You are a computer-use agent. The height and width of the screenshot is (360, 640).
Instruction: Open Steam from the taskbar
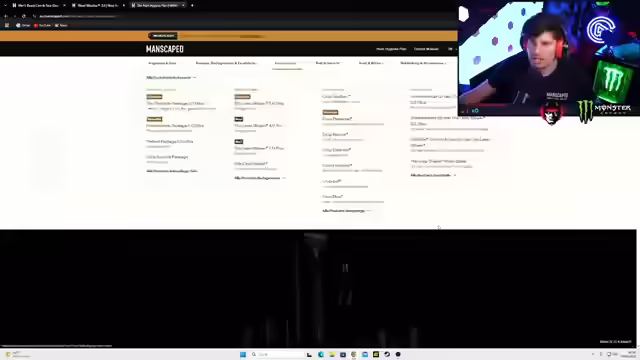click(387, 354)
